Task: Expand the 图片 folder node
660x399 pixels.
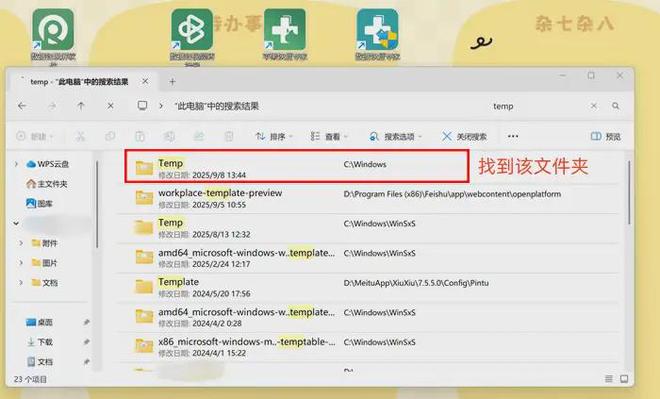Action: point(21,263)
